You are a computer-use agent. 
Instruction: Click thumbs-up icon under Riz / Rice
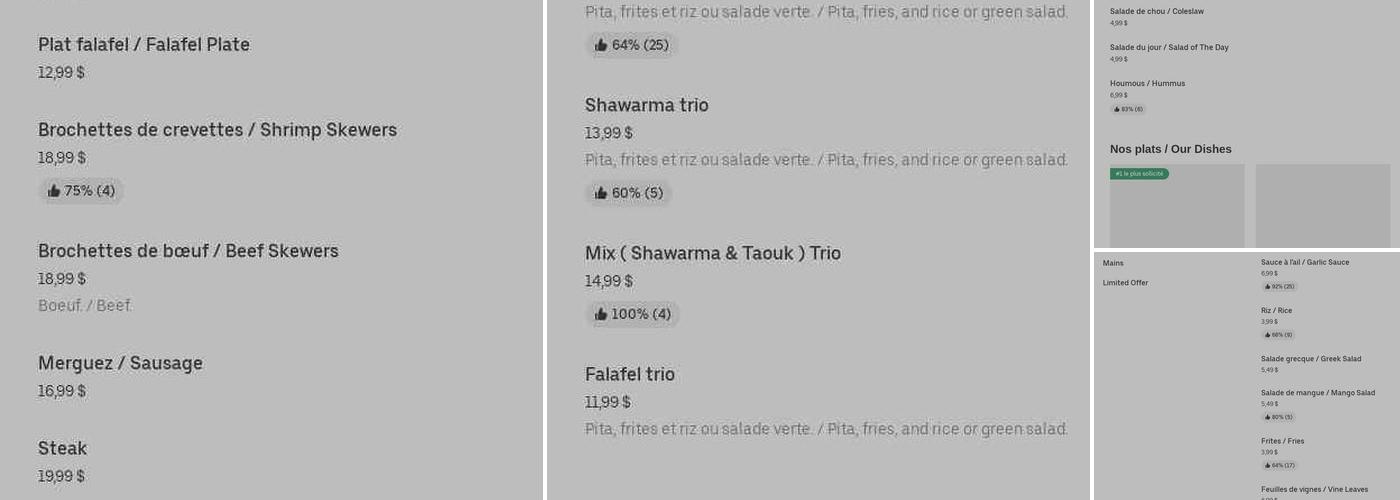1267,335
